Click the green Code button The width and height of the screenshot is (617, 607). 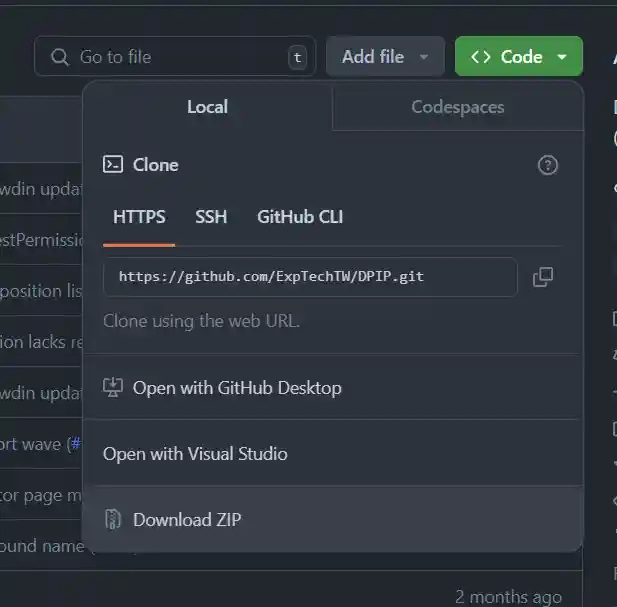(519, 56)
